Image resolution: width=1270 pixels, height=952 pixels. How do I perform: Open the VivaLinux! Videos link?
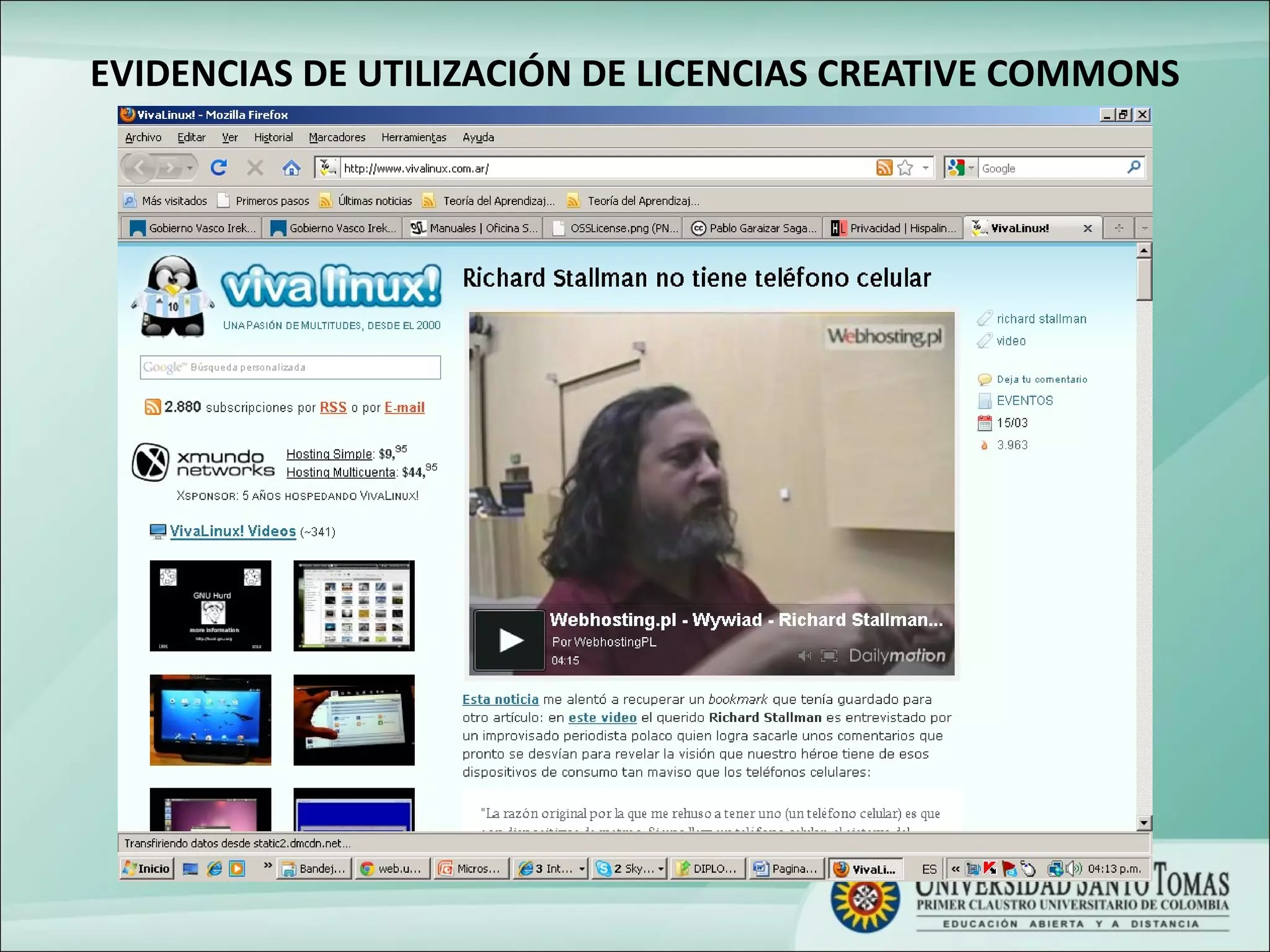pyautogui.click(x=233, y=531)
